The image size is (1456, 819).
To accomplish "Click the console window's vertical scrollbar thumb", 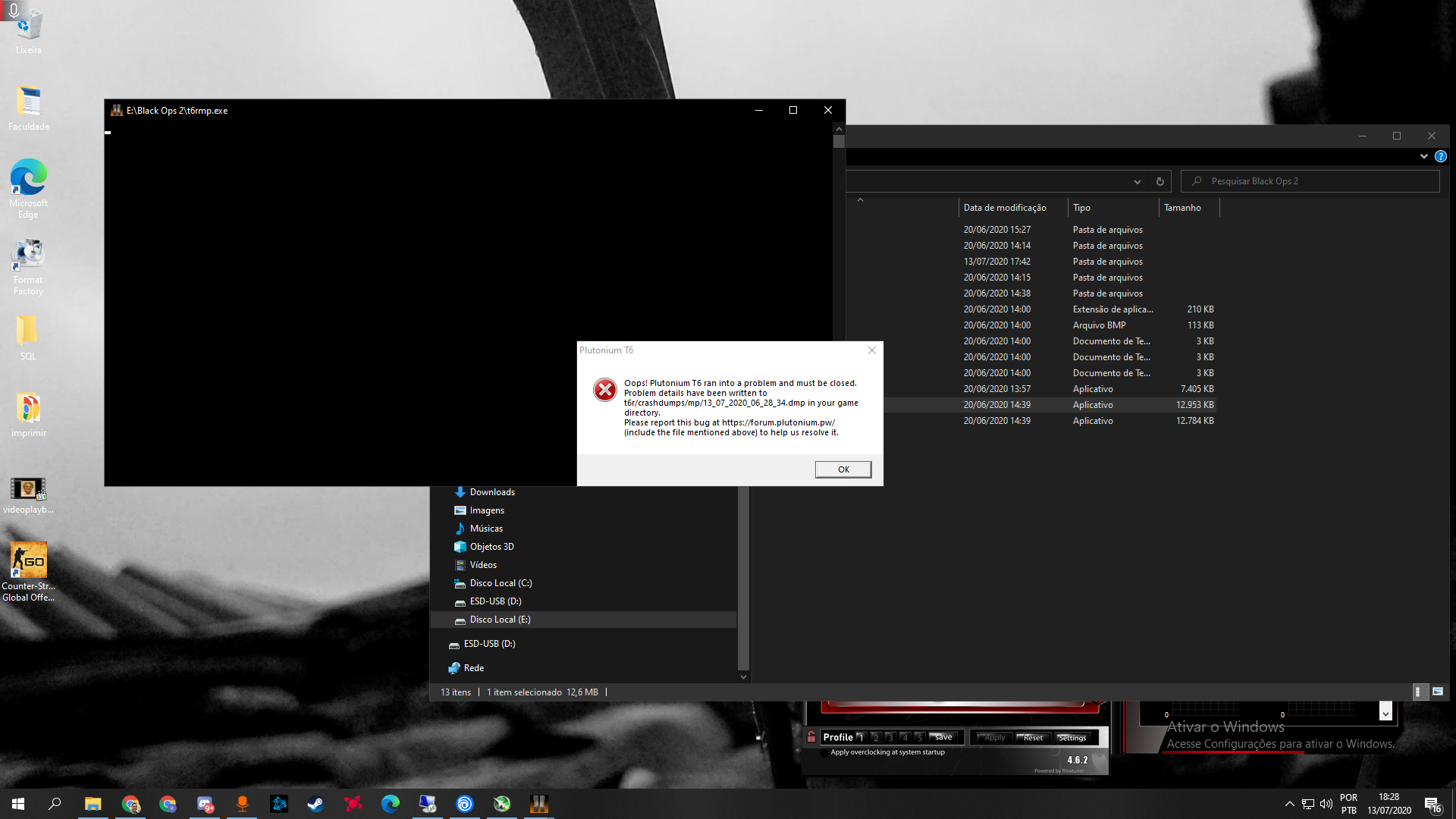I will coord(839,141).
